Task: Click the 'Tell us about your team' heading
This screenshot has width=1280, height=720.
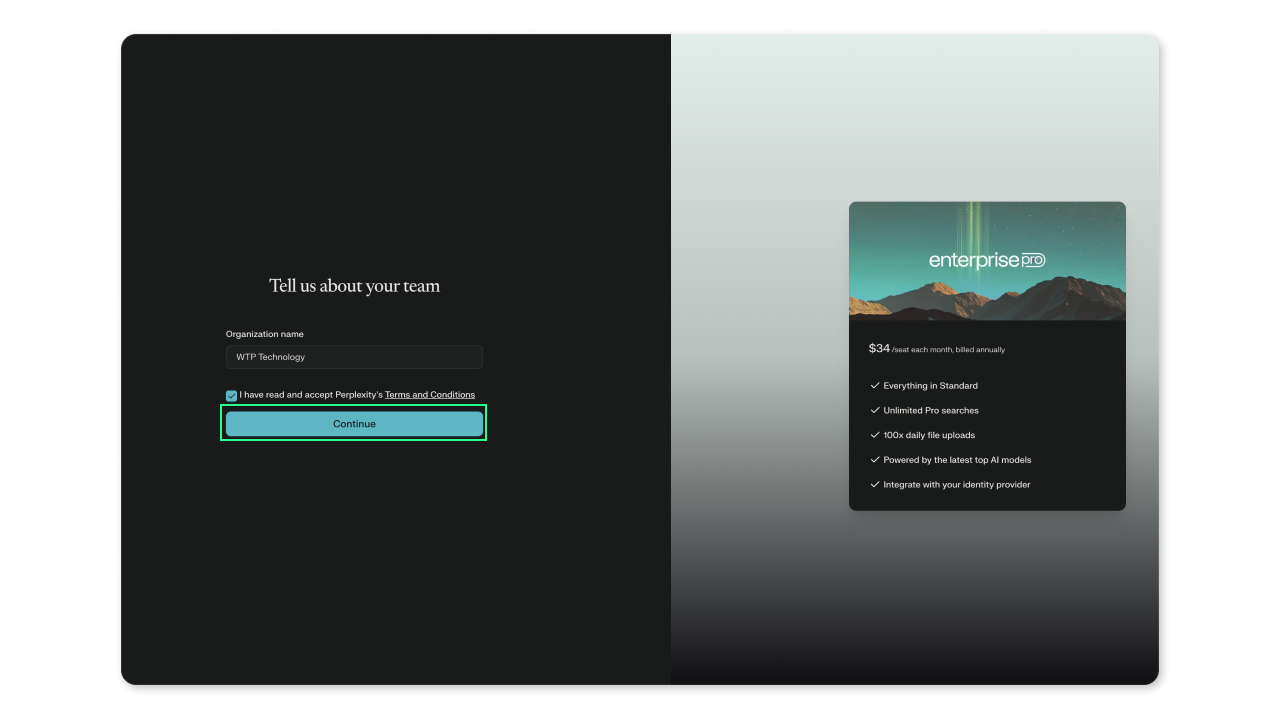Action: [354, 286]
